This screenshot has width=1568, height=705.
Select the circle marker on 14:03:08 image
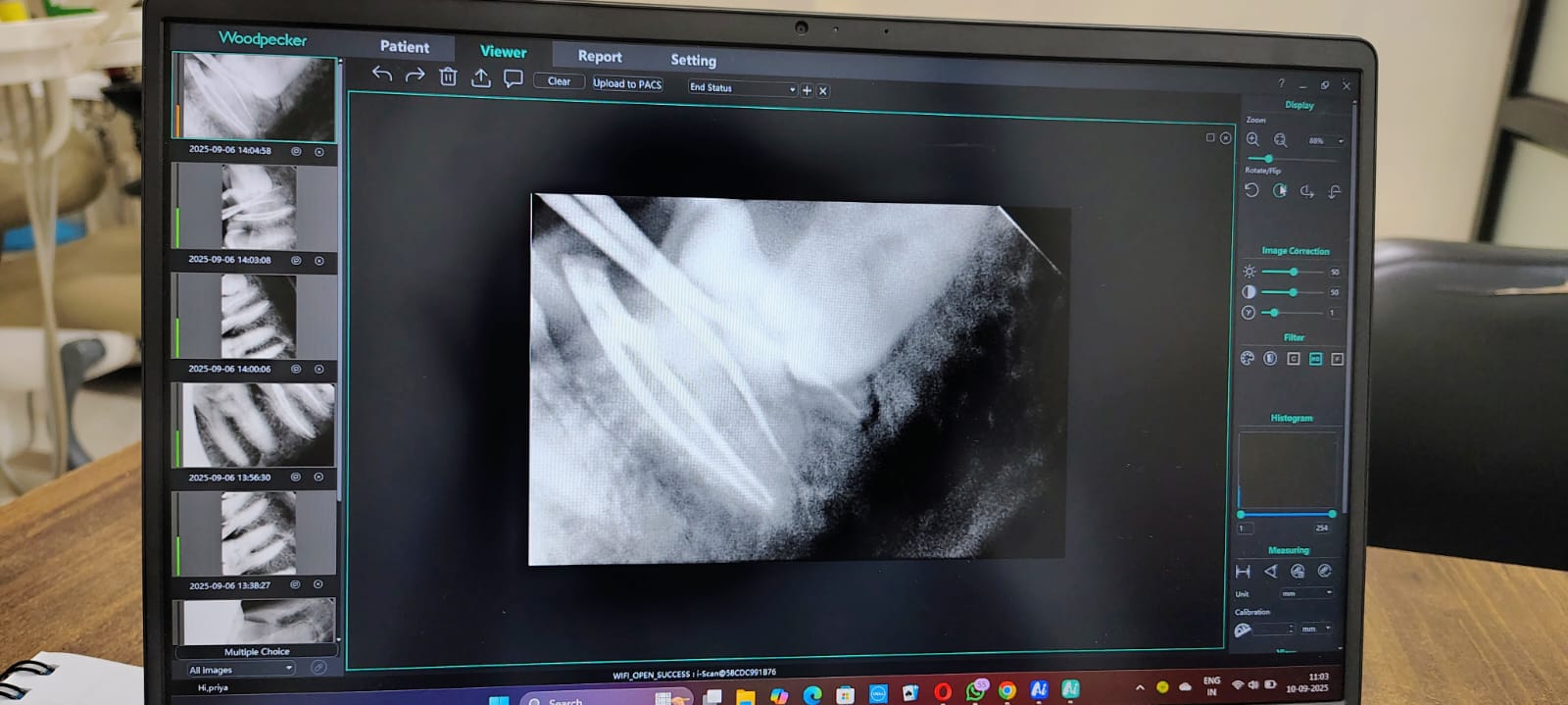319,261
